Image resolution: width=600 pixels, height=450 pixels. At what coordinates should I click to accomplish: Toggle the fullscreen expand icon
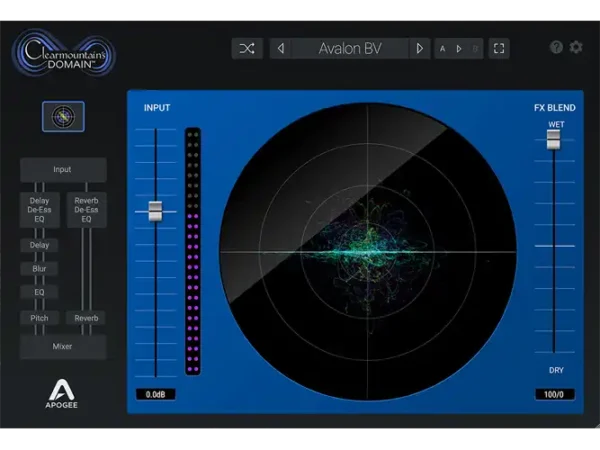pos(499,49)
